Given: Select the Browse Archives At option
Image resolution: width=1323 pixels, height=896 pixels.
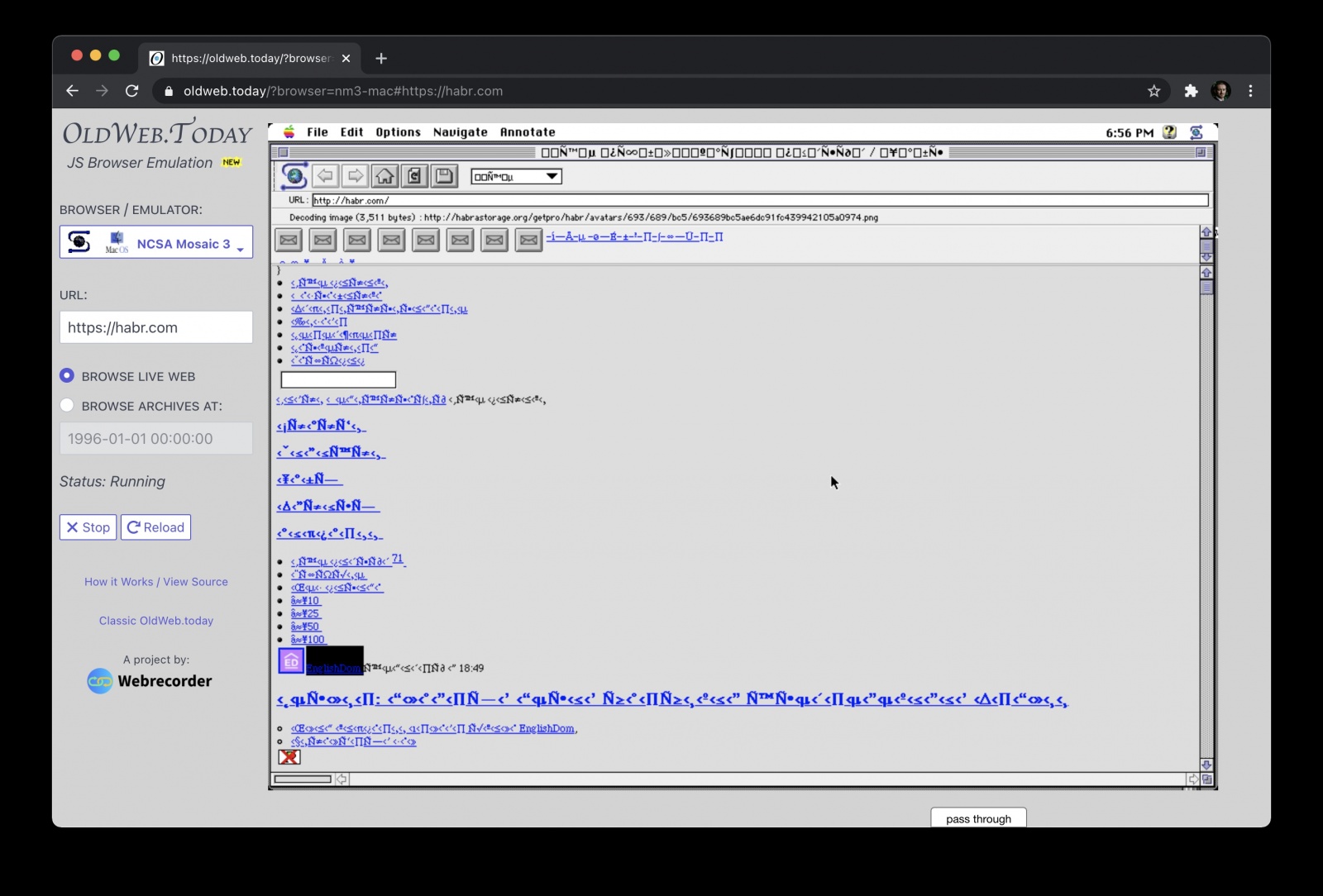Looking at the screenshot, I should (x=67, y=406).
